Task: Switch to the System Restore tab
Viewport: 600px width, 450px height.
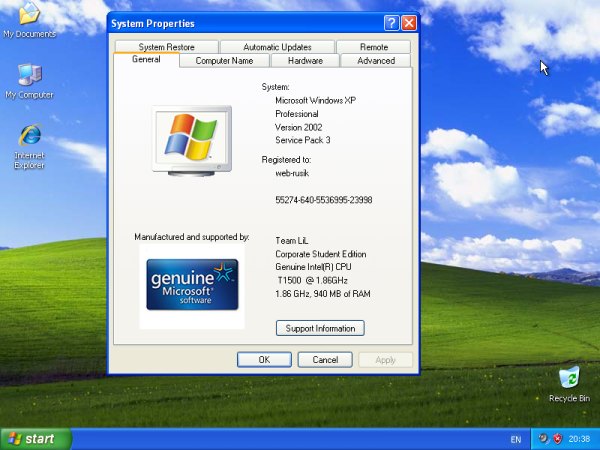Action: (166, 47)
